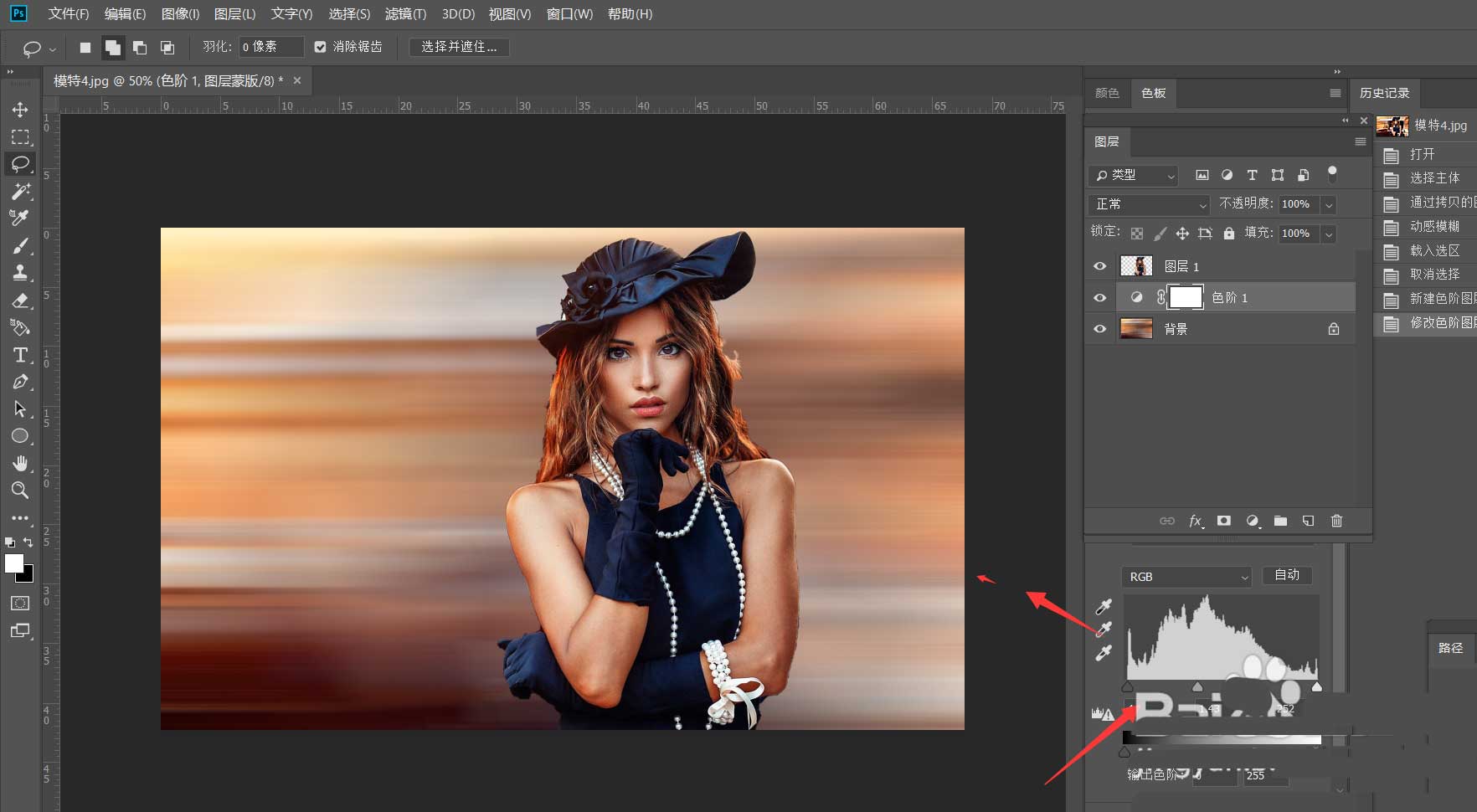
Task: Swap foreground and background colors
Action: coord(28,542)
